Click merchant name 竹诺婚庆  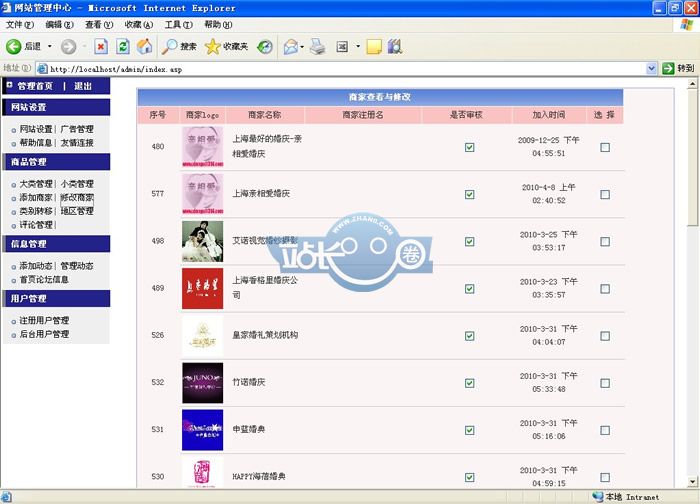(x=249, y=383)
